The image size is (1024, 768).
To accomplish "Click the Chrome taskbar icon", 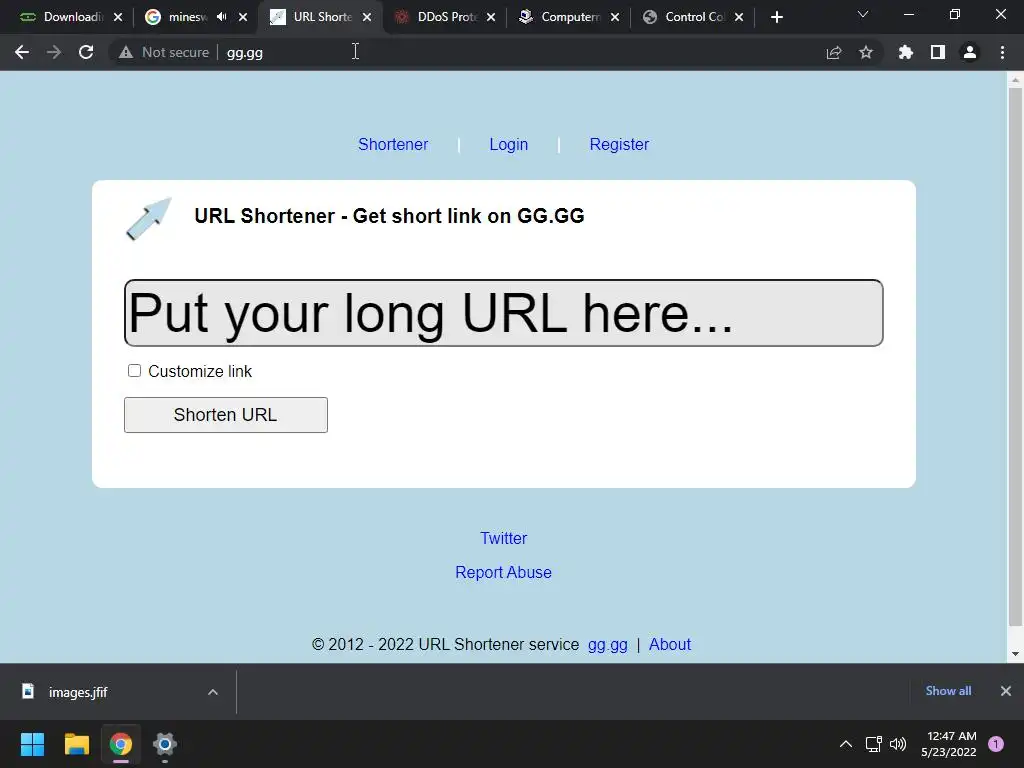I will (x=120, y=744).
